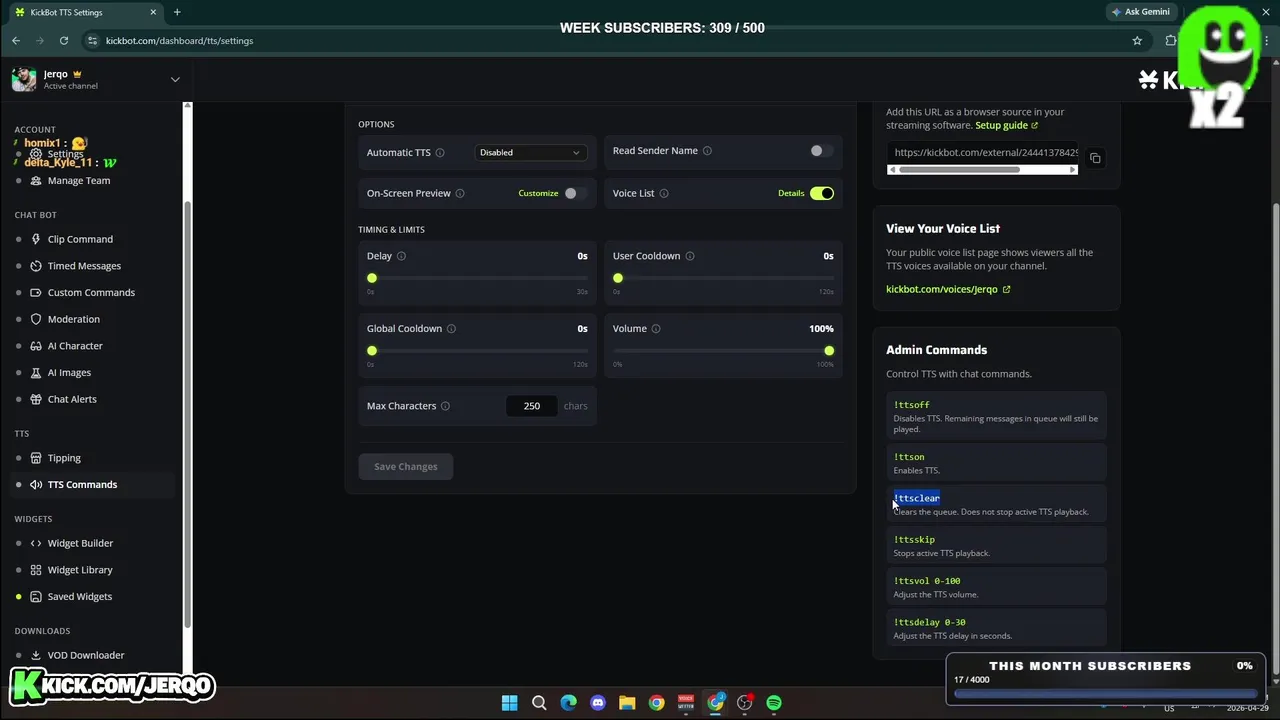This screenshot has width=1280, height=720.
Task: Click the !ttsoff command text
Action: point(912,405)
